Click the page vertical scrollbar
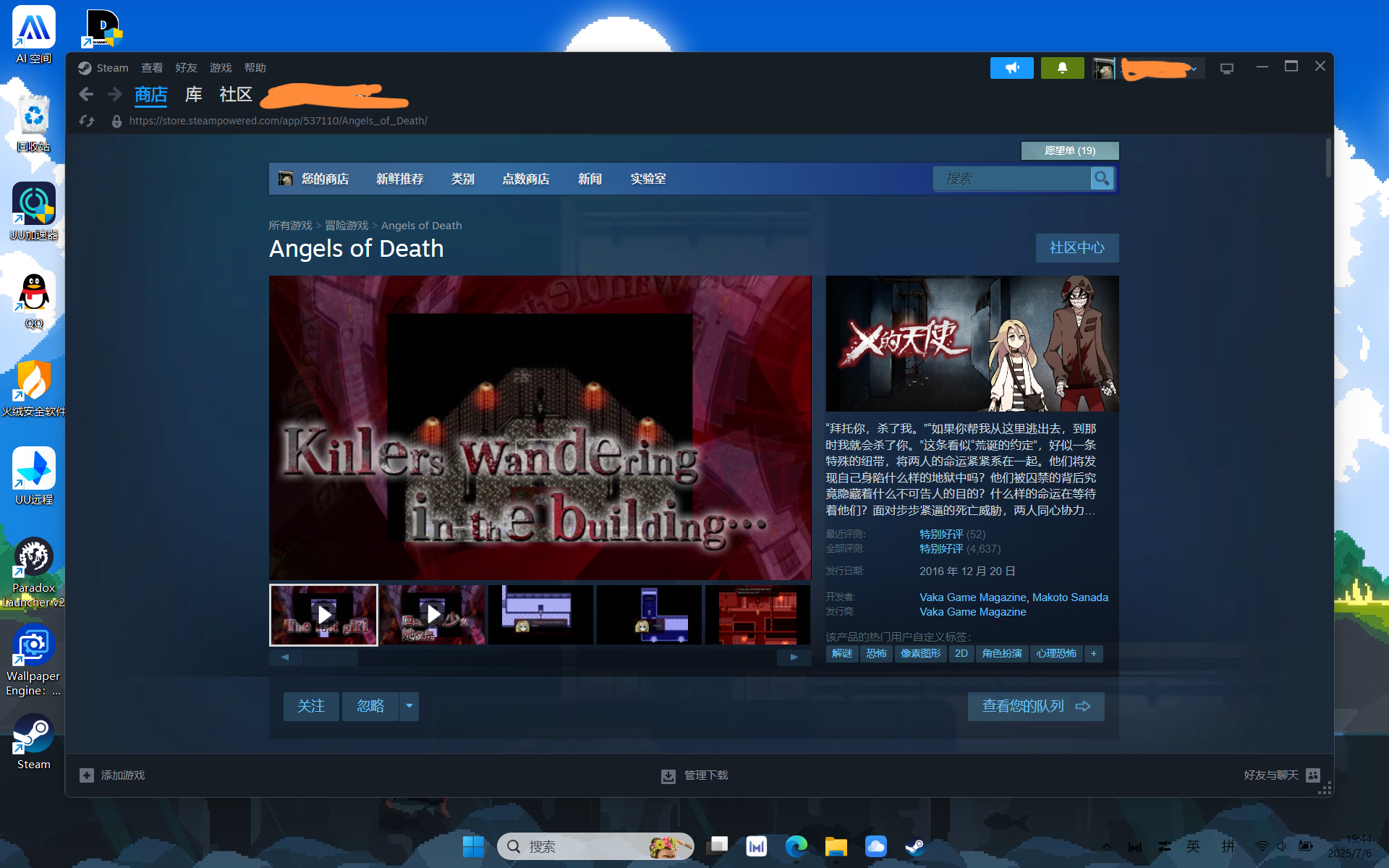 (1328, 158)
